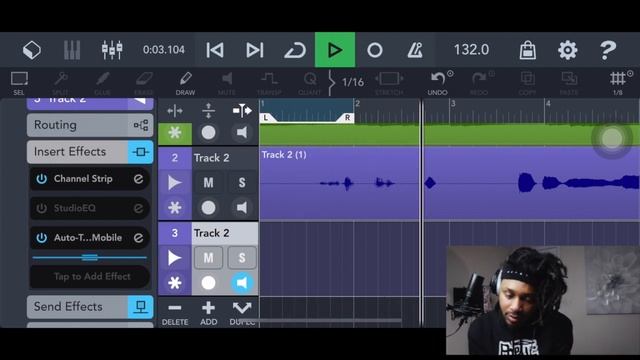This screenshot has height=360, width=640.
Task: Expand the Send Effects section
Action: [x=90, y=307]
